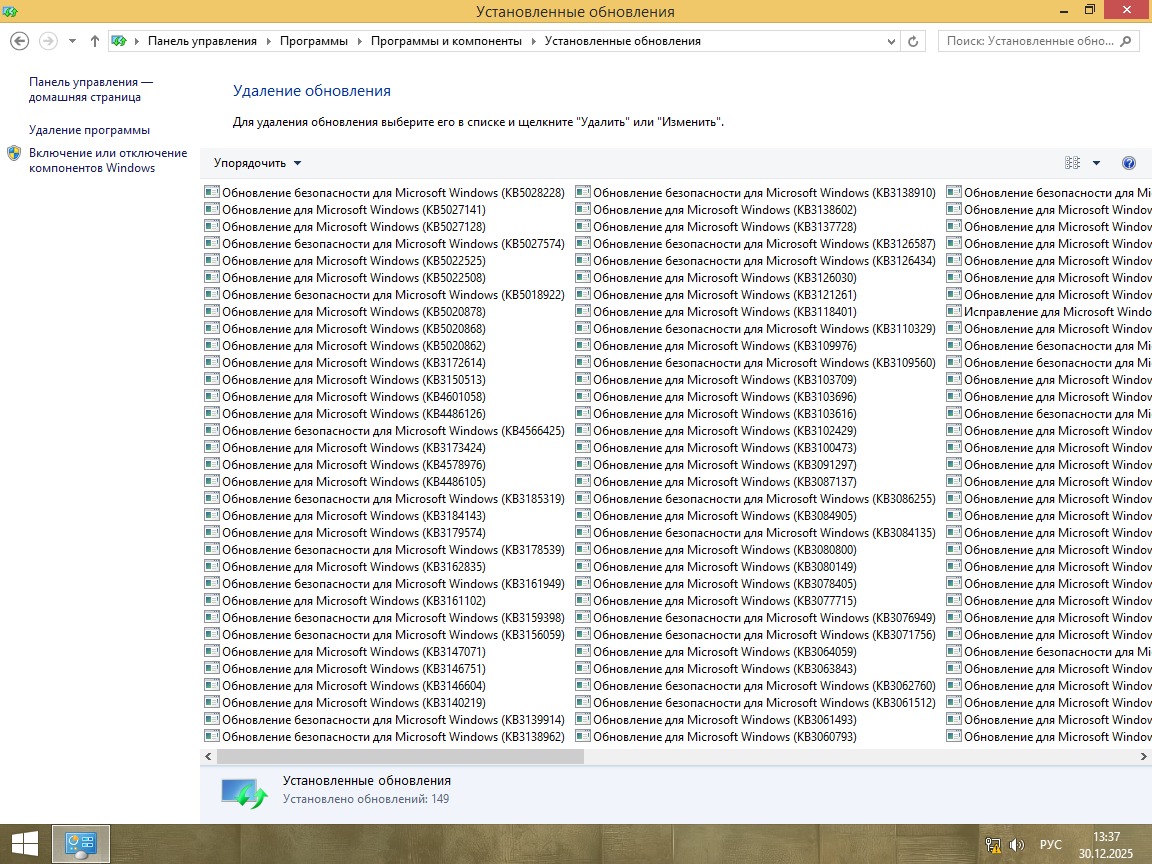Click the Control Panel taskbar icon
Image resolution: width=1152 pixels, height=864 pixels.
80,844
